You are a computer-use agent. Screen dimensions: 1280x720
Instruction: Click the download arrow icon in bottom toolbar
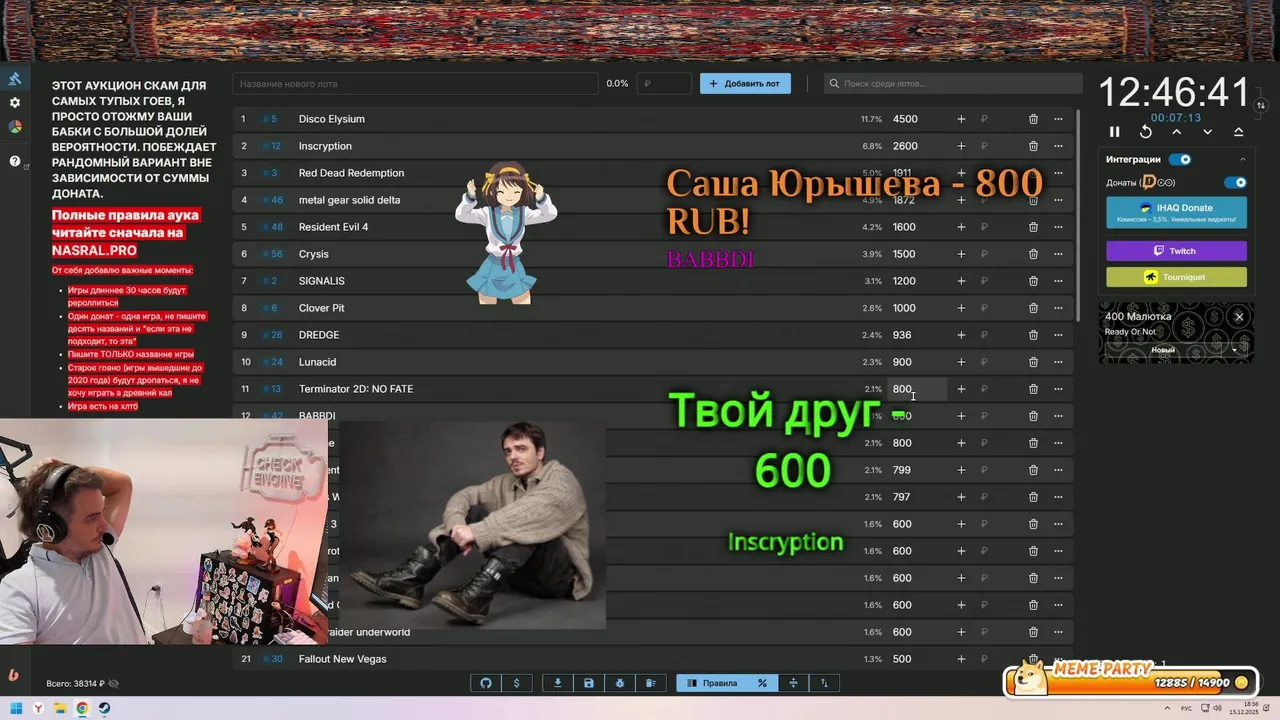coord(558,683)
